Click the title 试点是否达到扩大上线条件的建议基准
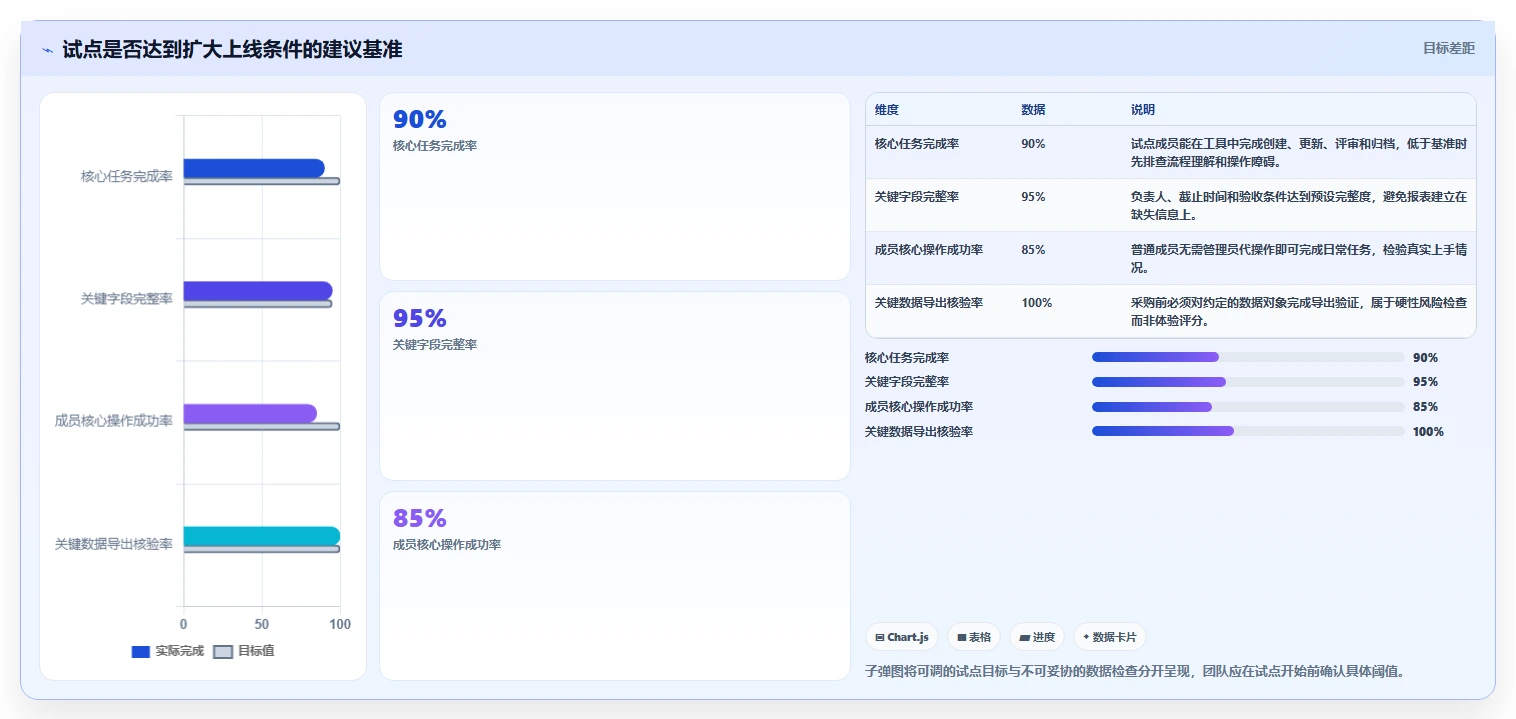Image resolution: width=1516 pixels, height=719 pixels. tap(232, 50)
